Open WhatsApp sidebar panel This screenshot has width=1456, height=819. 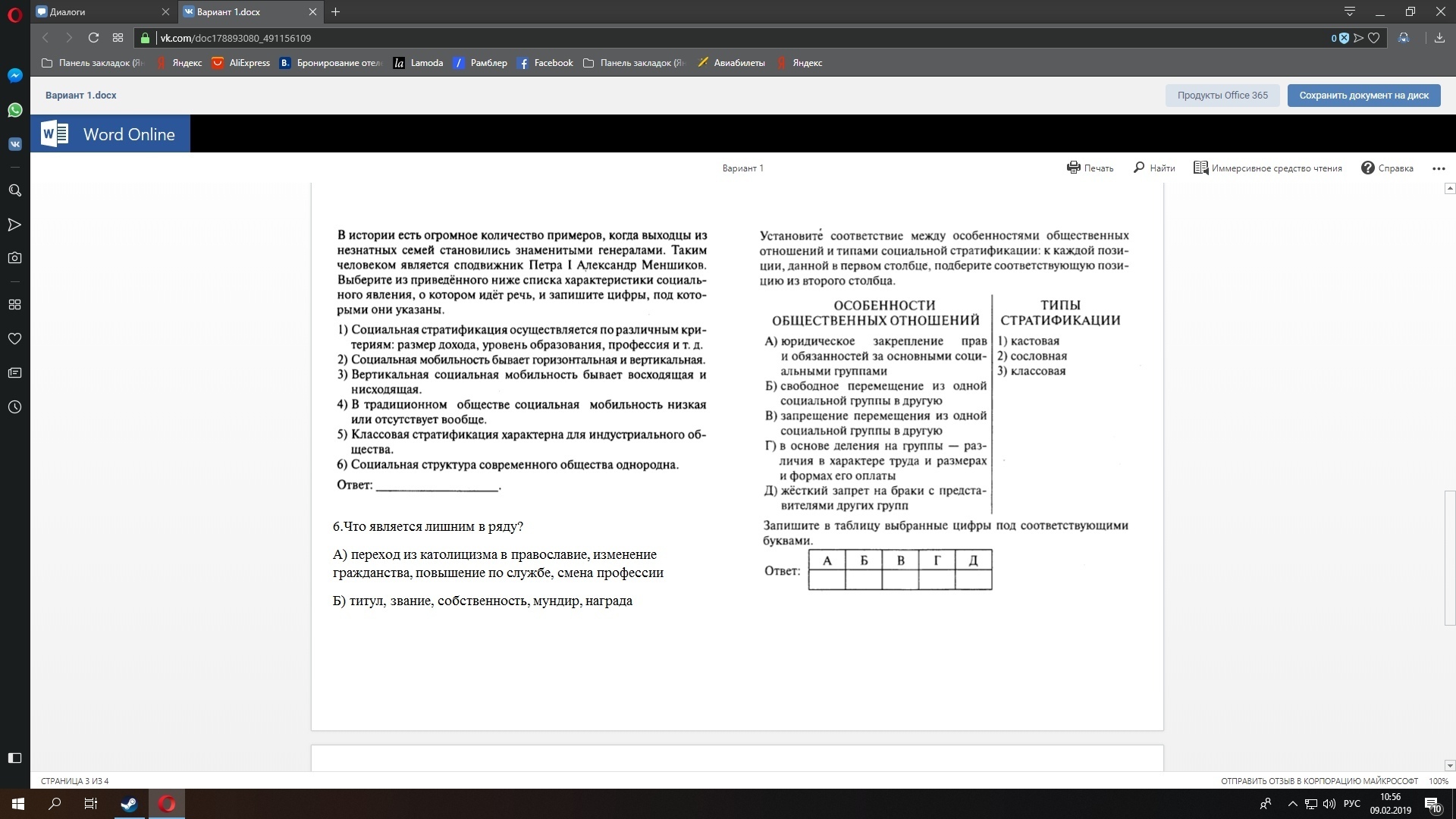click(x=14, y=110)
